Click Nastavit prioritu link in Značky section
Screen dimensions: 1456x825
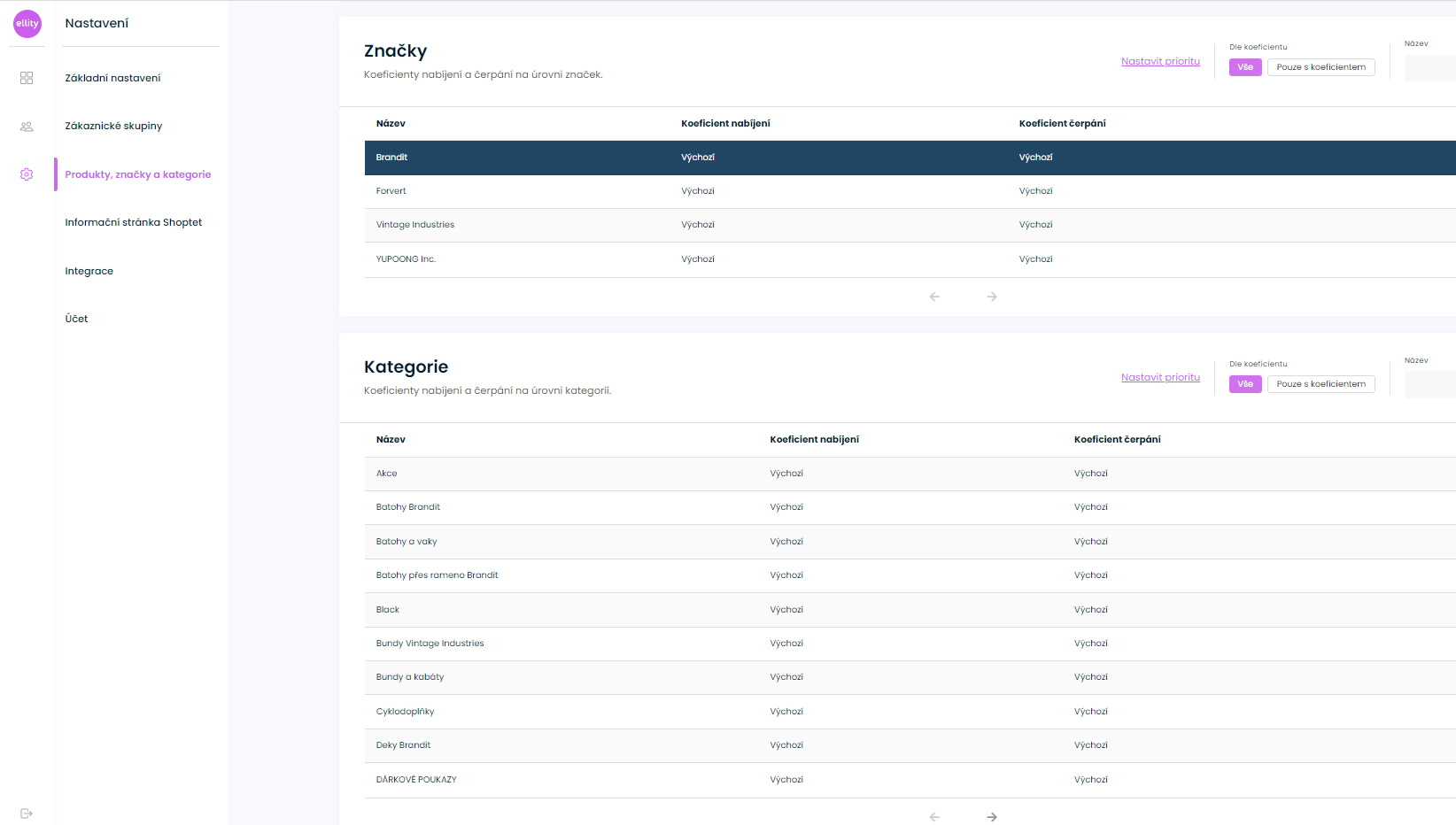[1160, 61]
